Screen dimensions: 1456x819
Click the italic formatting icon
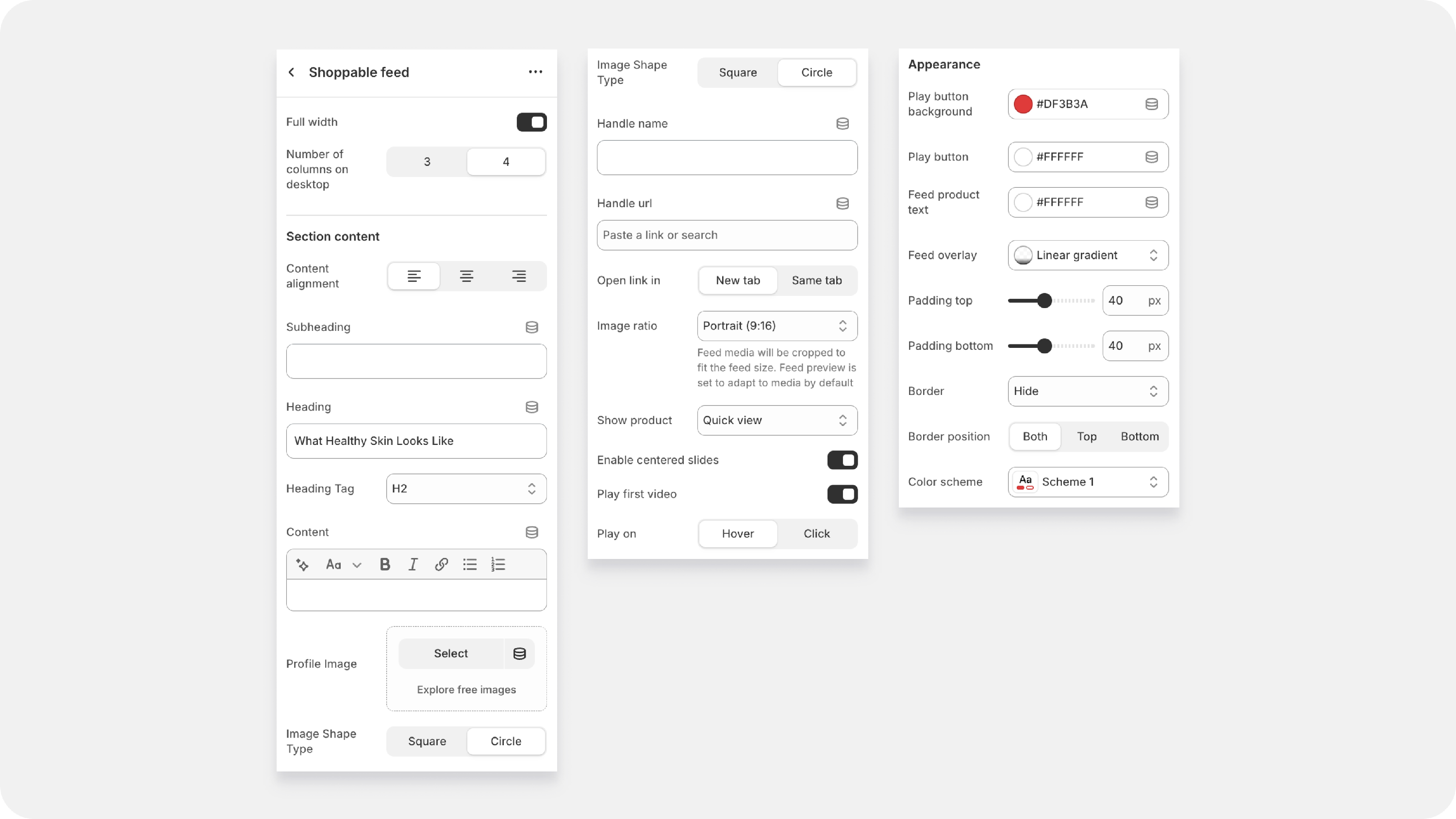click(413, 564)
